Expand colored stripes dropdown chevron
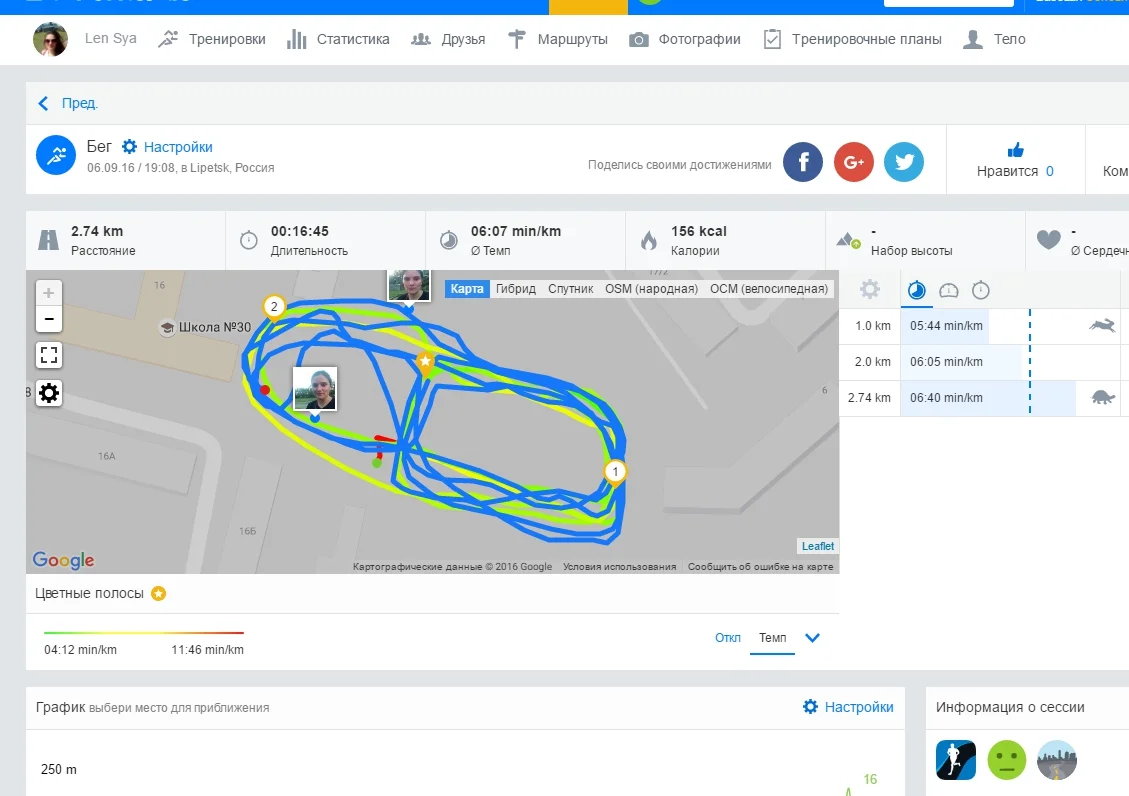This screenshot has height=796, width=1129. coord(812,638)
